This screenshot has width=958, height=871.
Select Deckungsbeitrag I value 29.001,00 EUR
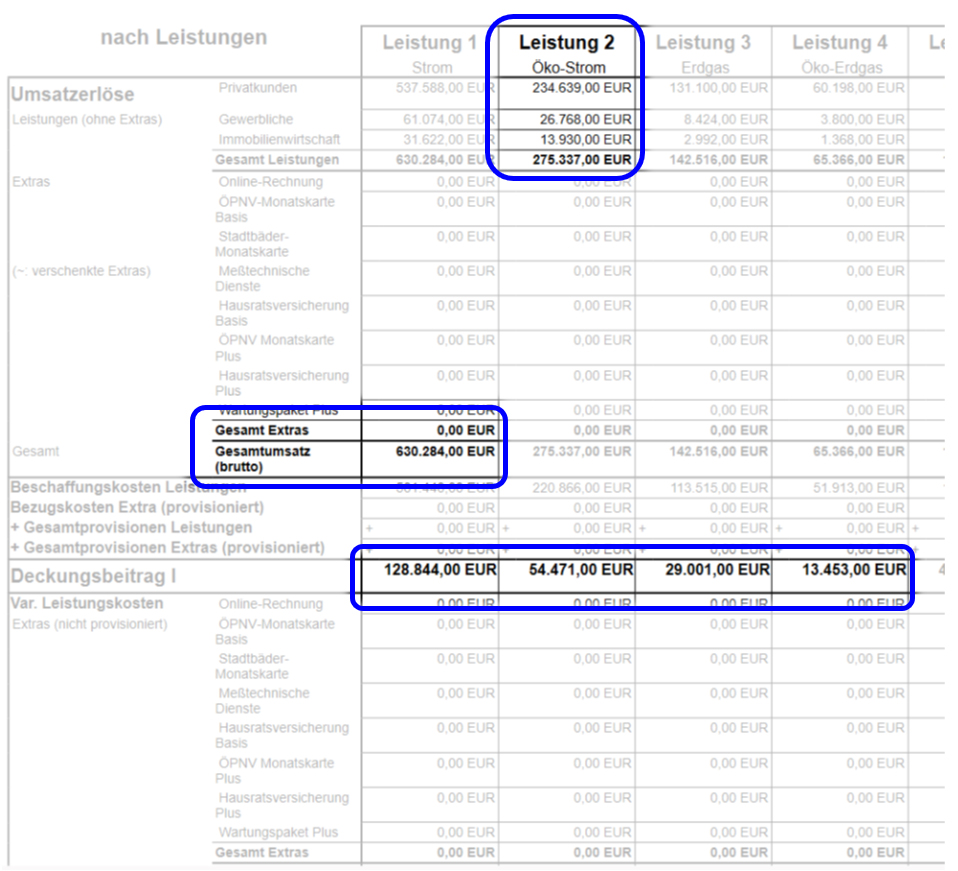point(717,570)
